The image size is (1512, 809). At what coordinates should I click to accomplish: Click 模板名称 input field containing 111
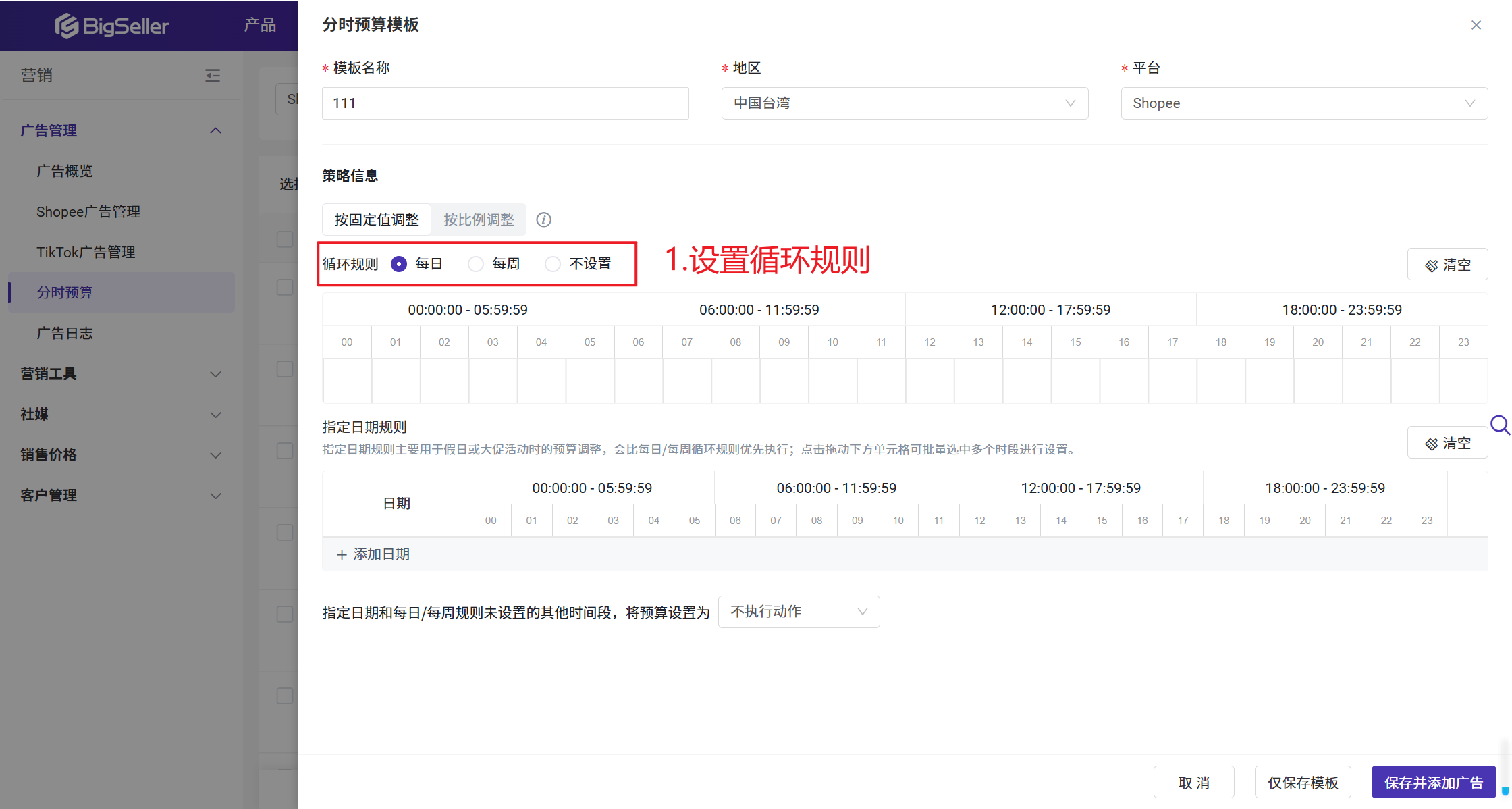point(505,103)
